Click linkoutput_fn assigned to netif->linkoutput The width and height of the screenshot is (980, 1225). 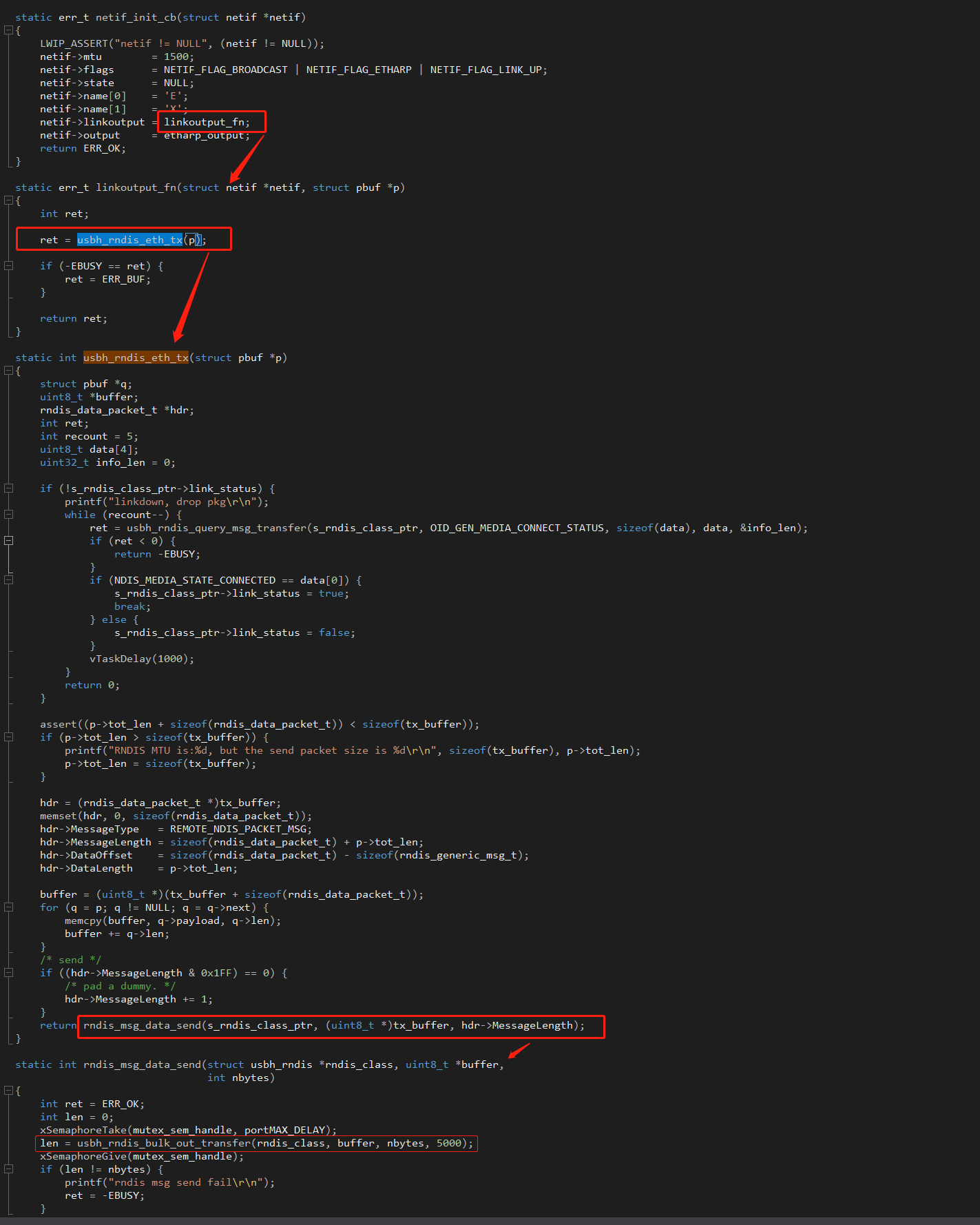[x=204, y=122]
